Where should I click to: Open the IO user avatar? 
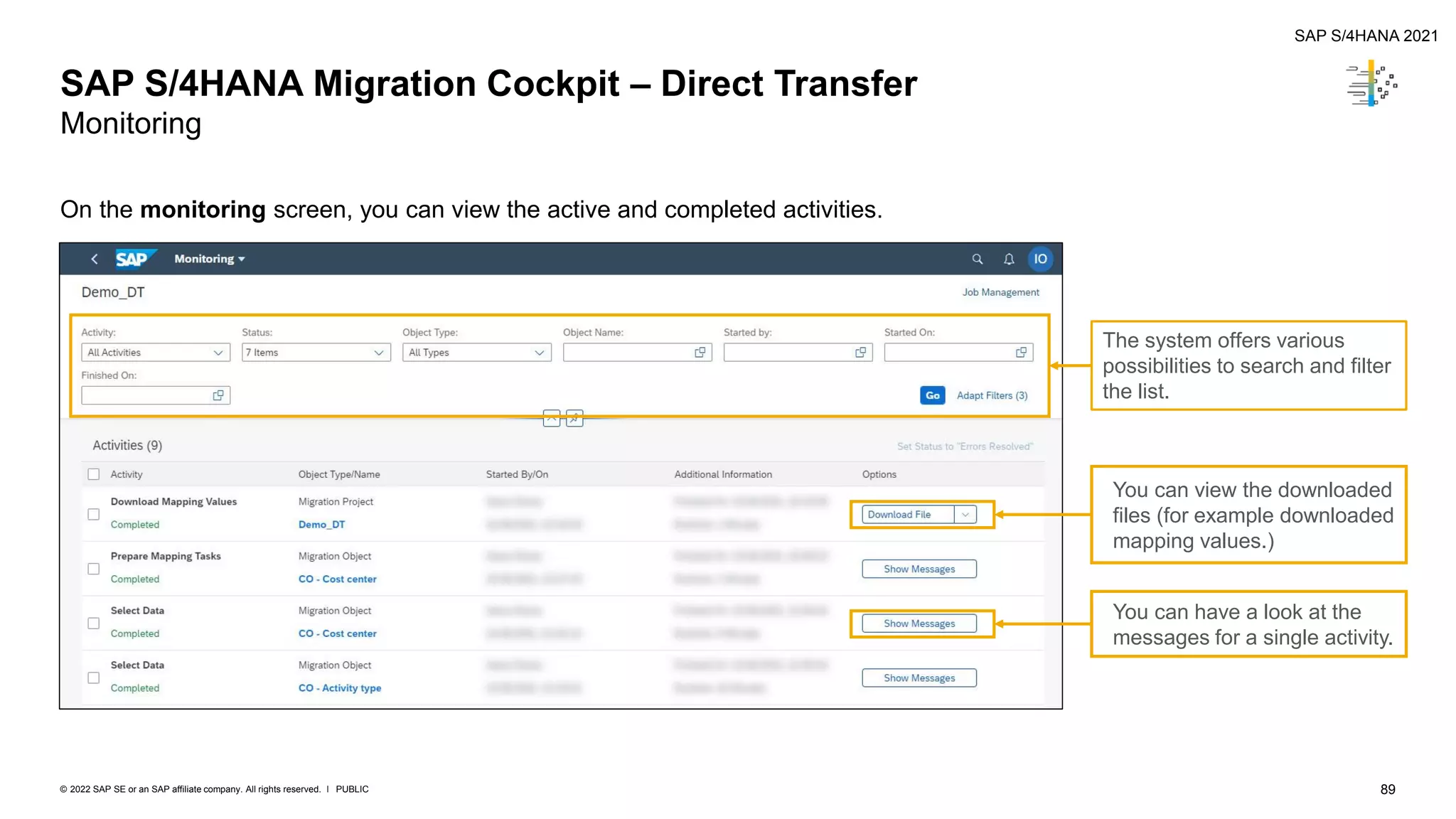[x=1040, y=259]
